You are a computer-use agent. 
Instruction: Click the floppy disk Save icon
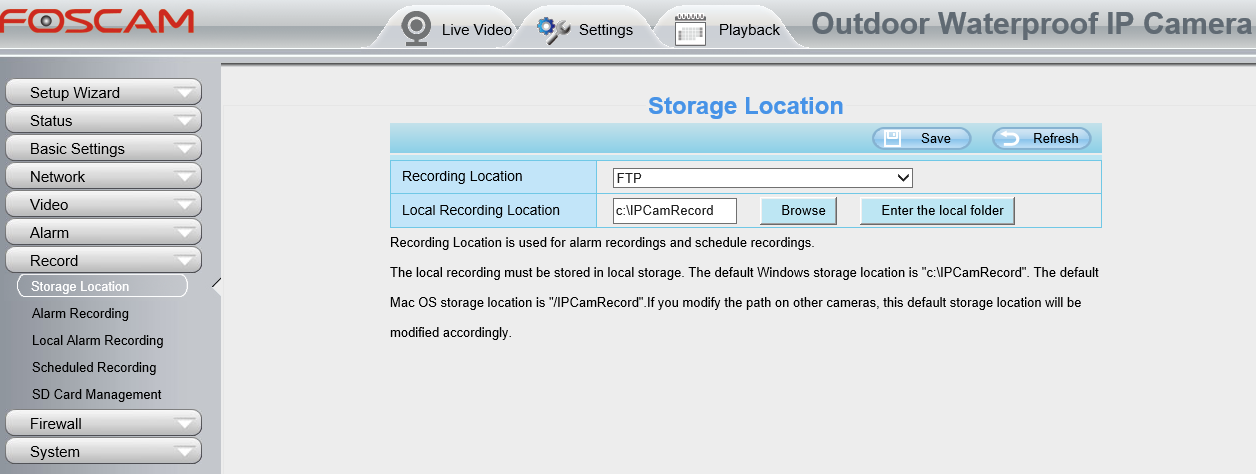tap(893, 138)
